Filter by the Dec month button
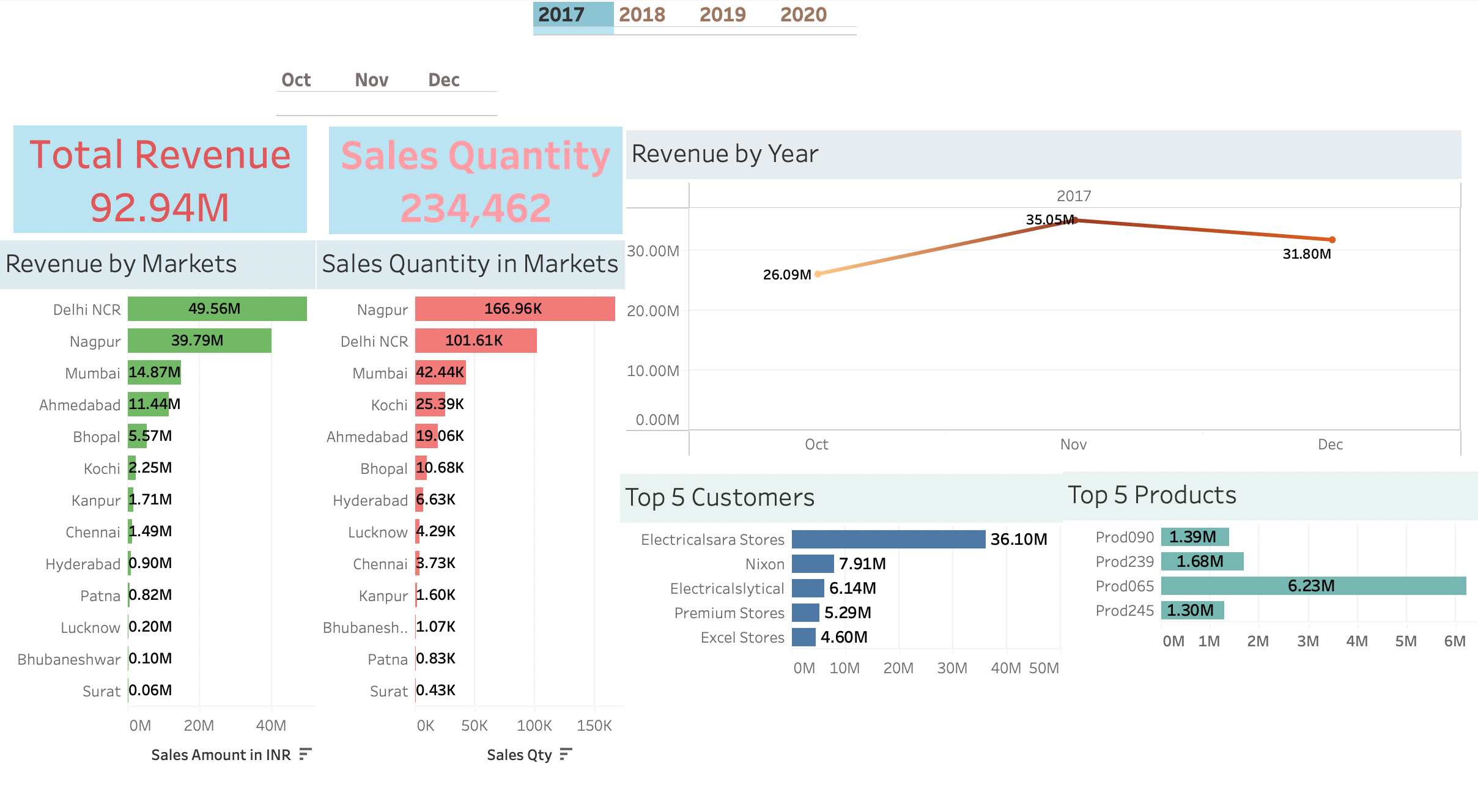The height and width of the screenshot is (812, 1478). (x=444, y=80)
